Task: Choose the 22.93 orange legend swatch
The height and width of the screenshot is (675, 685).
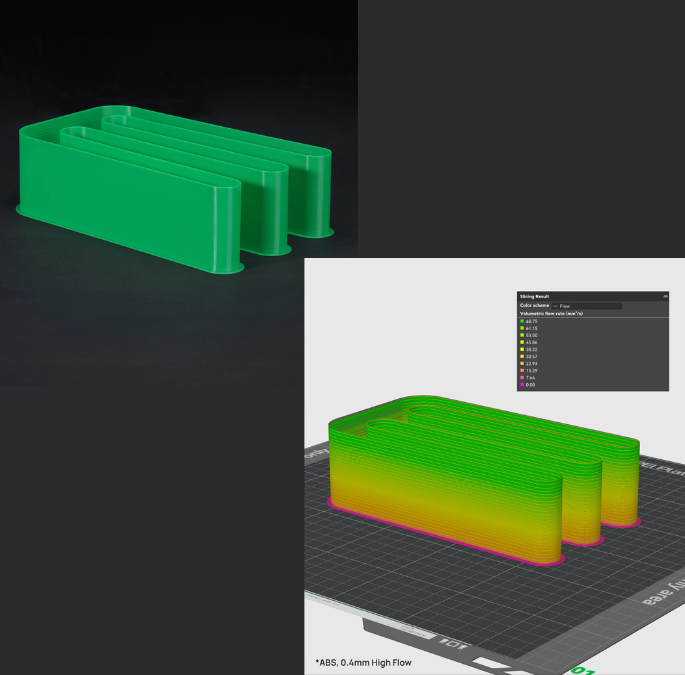Action: pyautogui.click(x=522, y=363)
